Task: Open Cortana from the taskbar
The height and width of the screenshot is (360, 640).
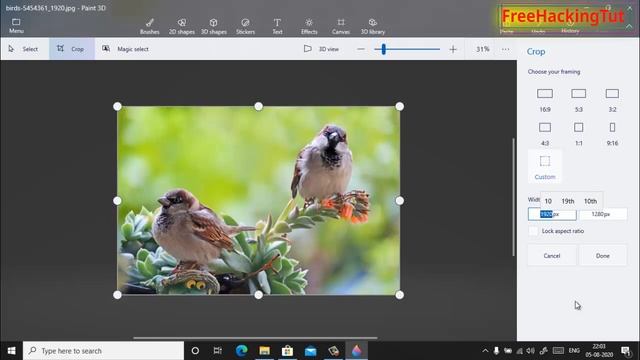Action: click(x=195, y=351)
